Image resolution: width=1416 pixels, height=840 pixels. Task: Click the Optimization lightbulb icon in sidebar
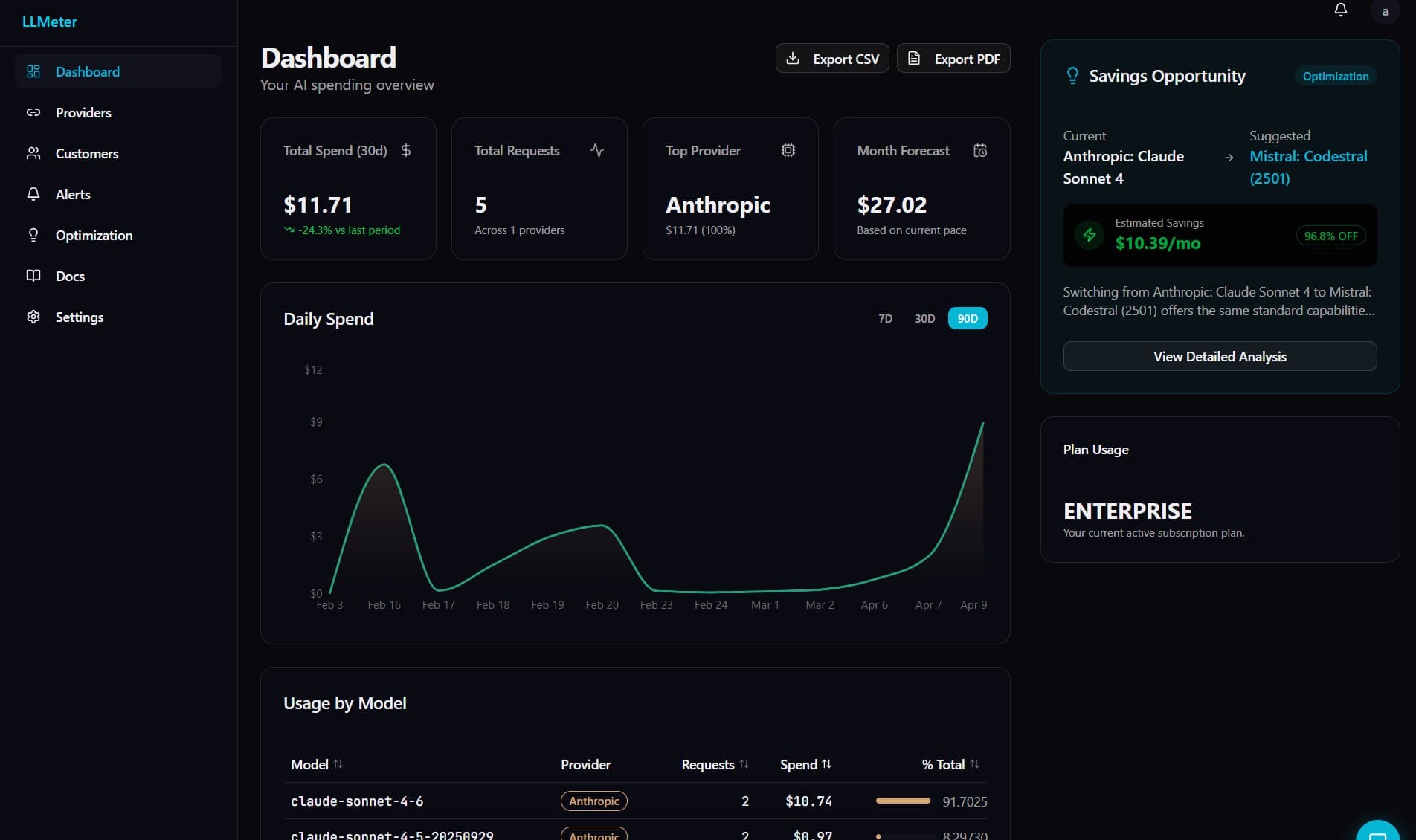[33, 235]
